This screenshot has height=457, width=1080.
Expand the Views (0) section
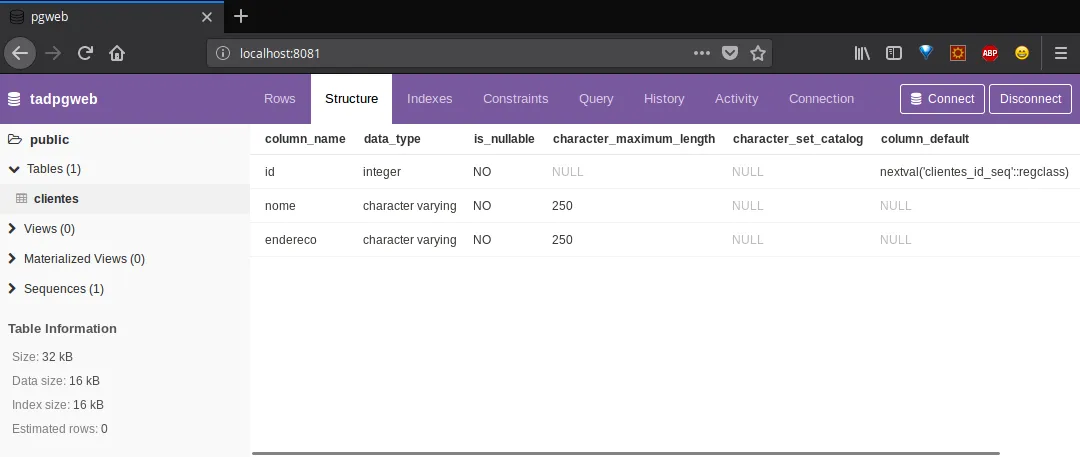(12, 229)
